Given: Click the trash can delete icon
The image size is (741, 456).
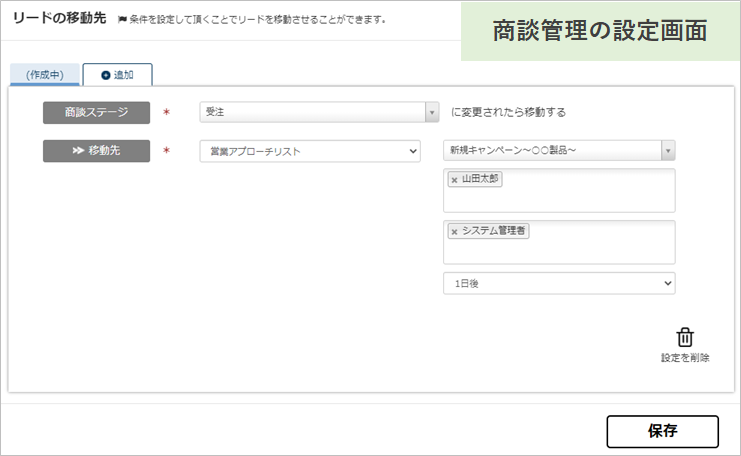Looking at the screenshot, I should (x=685, y=337).
